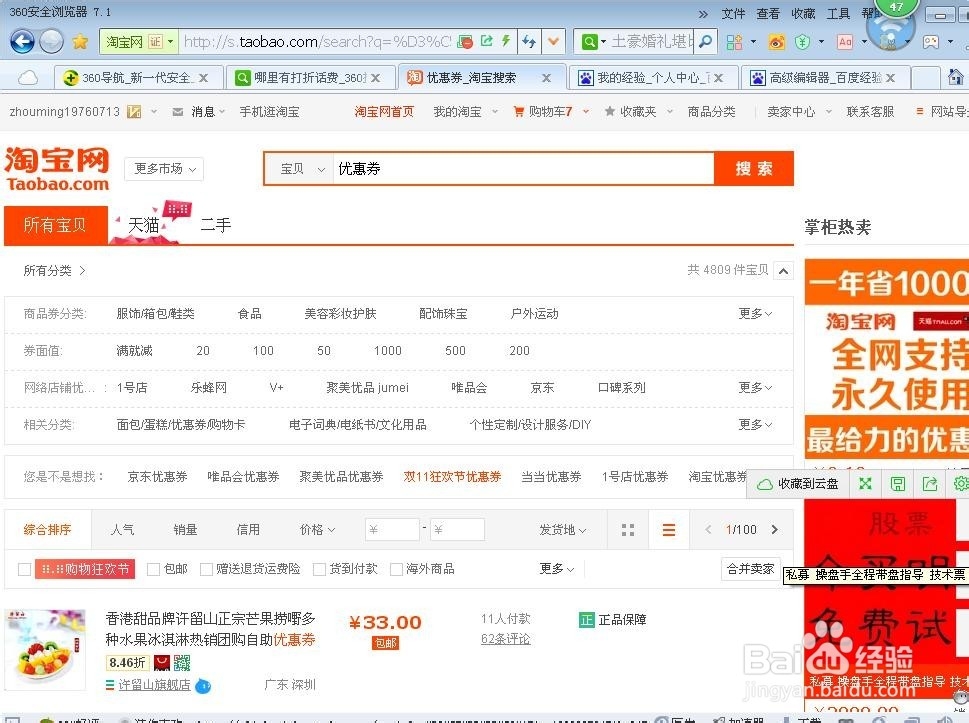Enable the 包邮 free shipping checkbox
This screenshot has width=969, height=723.
(153, 569)
